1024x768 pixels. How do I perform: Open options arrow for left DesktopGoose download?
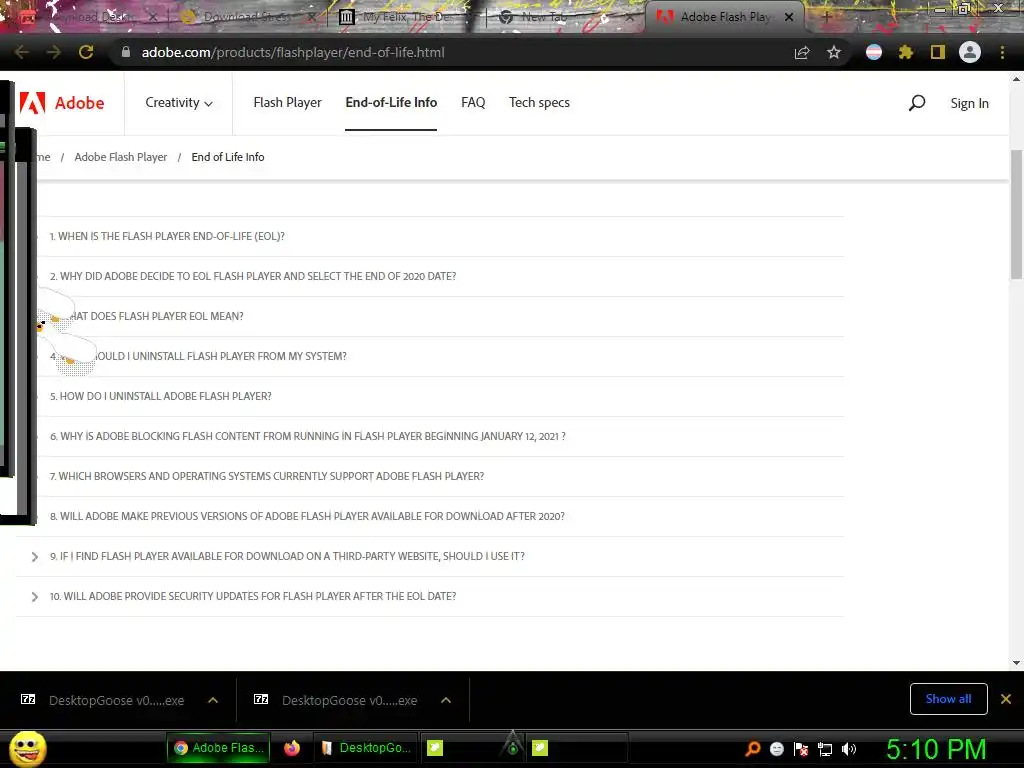pos(213,700)
